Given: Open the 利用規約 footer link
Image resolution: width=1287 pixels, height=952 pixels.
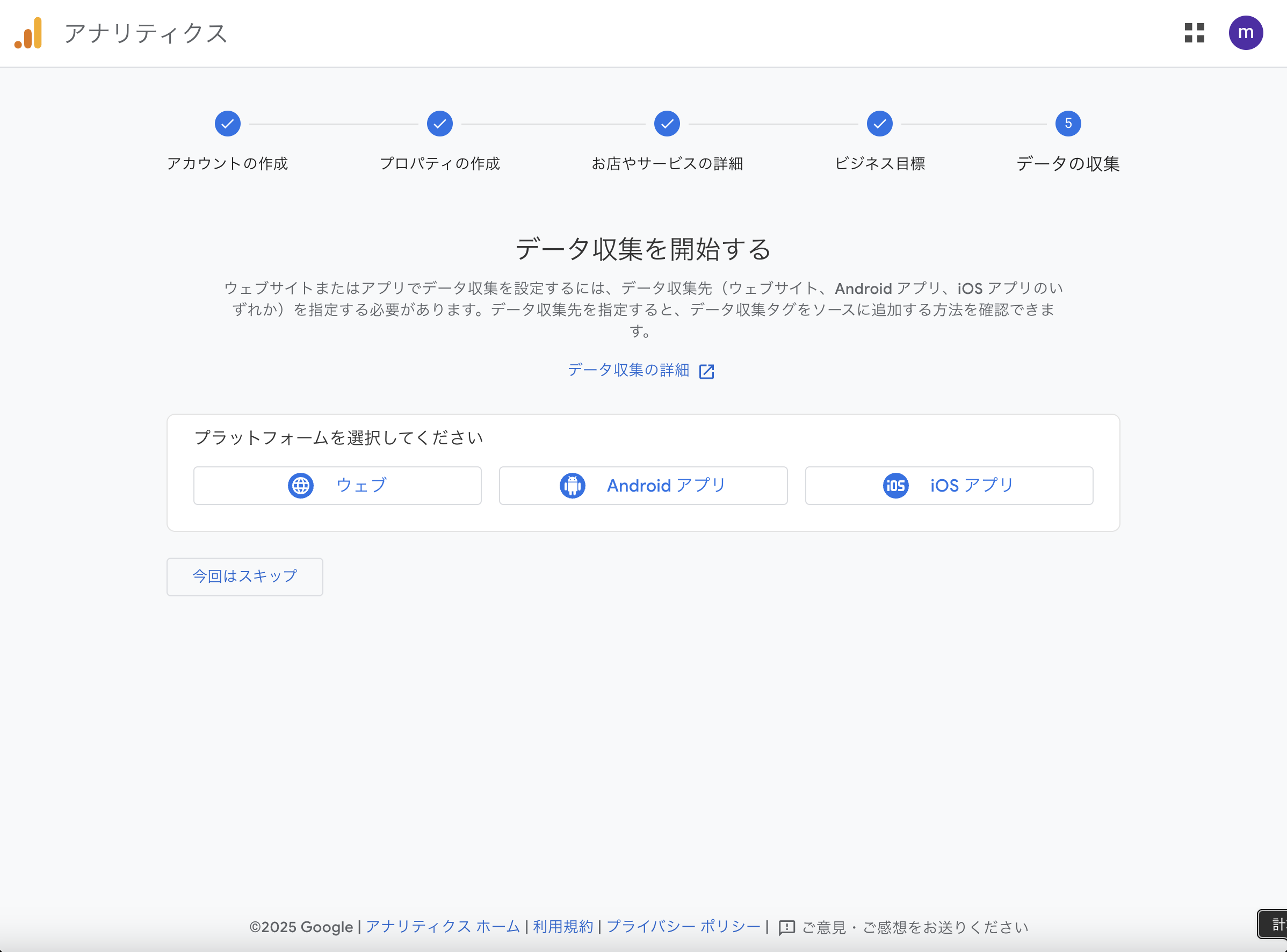Looking at the screenshot, I should coord(563,927).
